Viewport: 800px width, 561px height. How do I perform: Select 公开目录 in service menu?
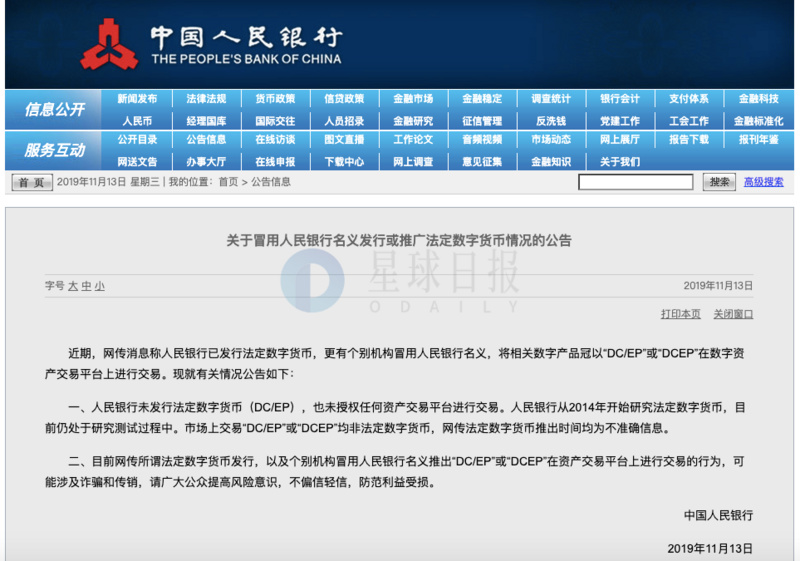tap(137, 139)
